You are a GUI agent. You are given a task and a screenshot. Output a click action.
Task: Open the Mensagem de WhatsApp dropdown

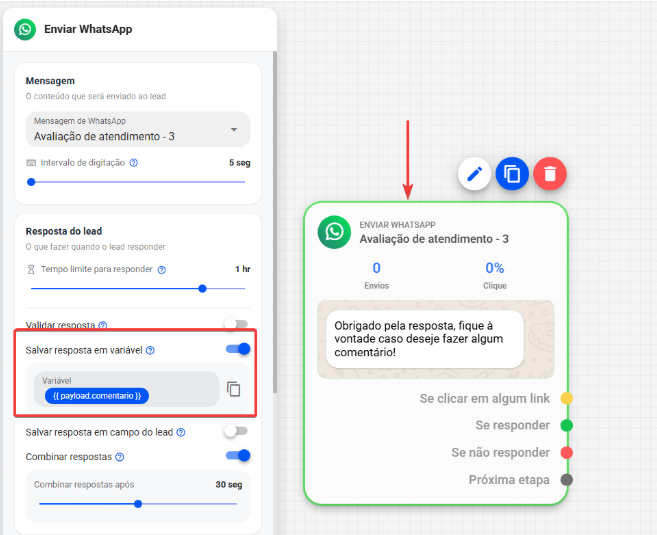pos(138,129)
